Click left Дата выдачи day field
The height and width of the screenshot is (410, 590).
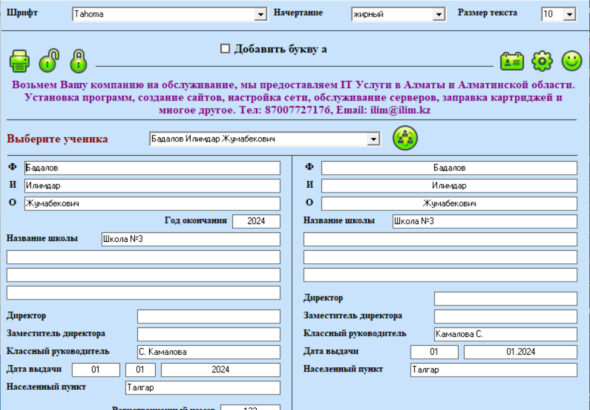pos(96,370)
